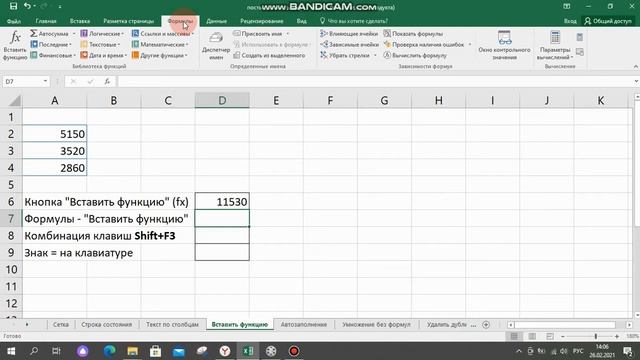Click Присвоить имя define name
Screen dimensions: 640x360
click(258, 33)
